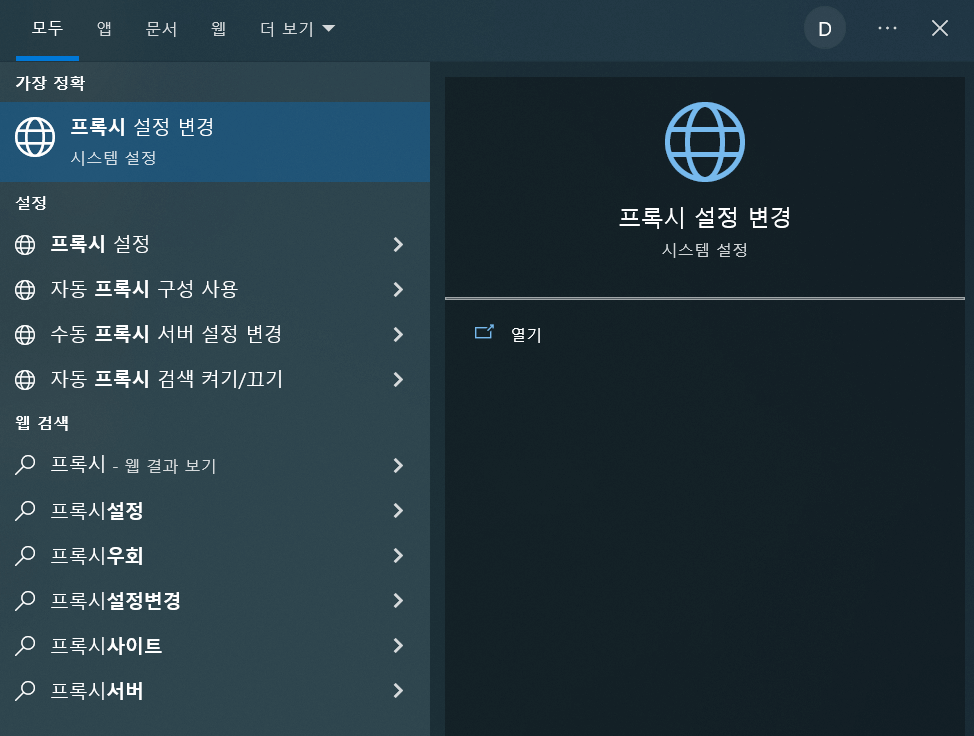Click the globe icon next to 수동 프록시 서버 설정 변경
Viewport: 974px width, 736px height.
point(25,334)
